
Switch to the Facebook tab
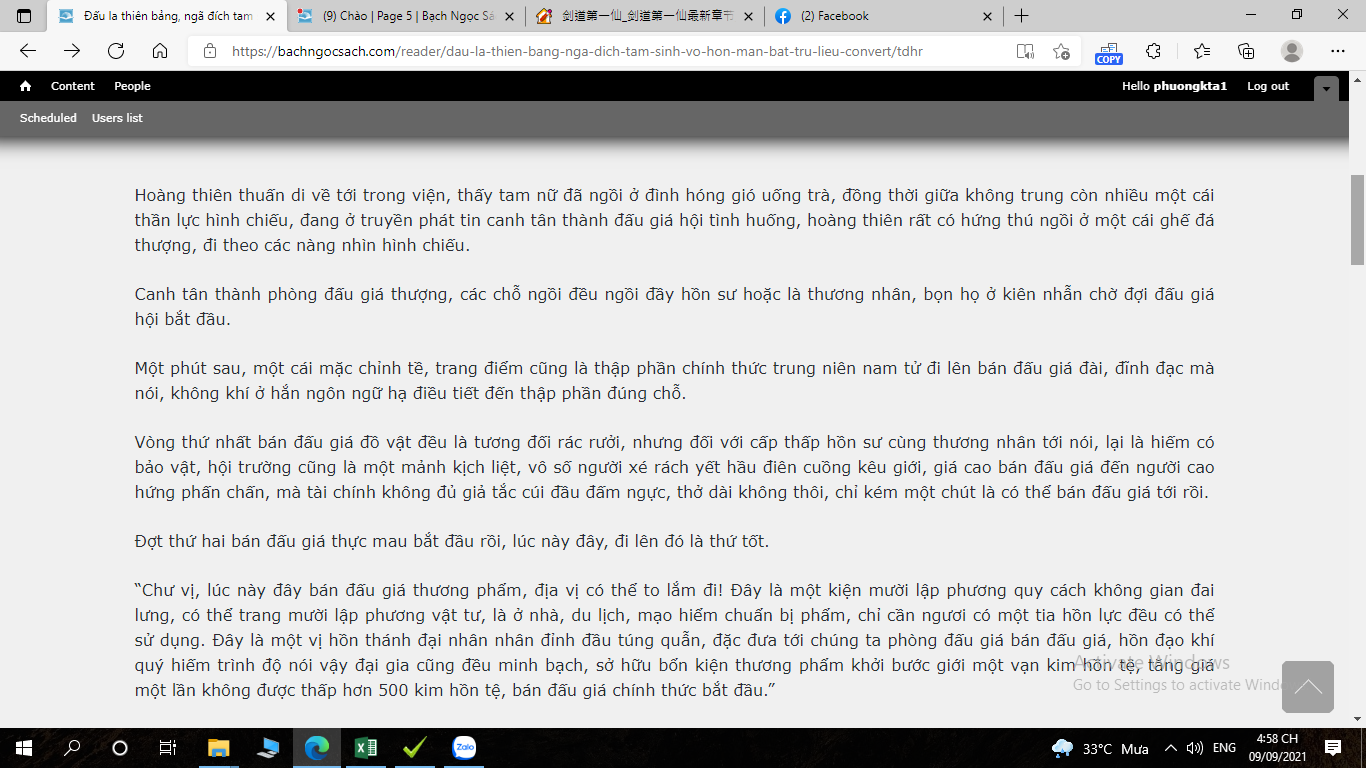click(880, 16)
